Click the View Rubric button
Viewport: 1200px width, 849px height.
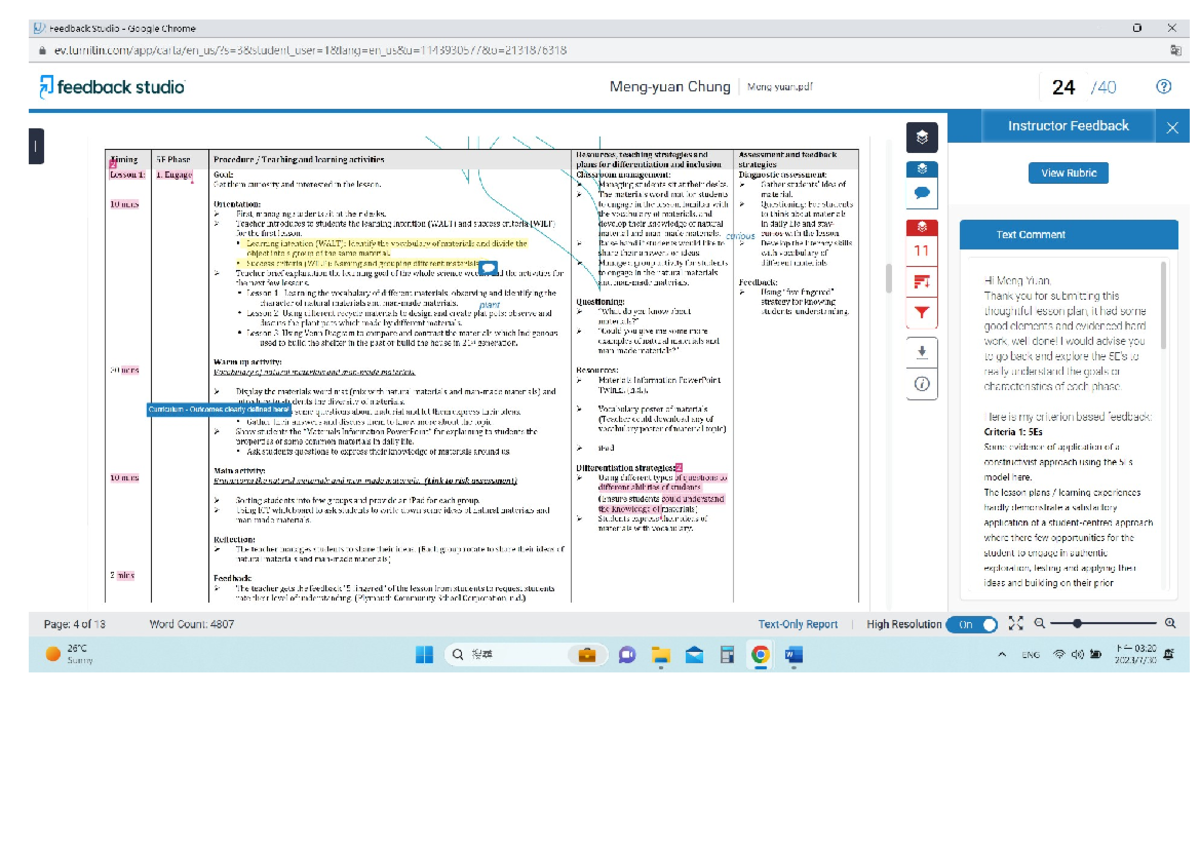click(x=1068, y=173)
